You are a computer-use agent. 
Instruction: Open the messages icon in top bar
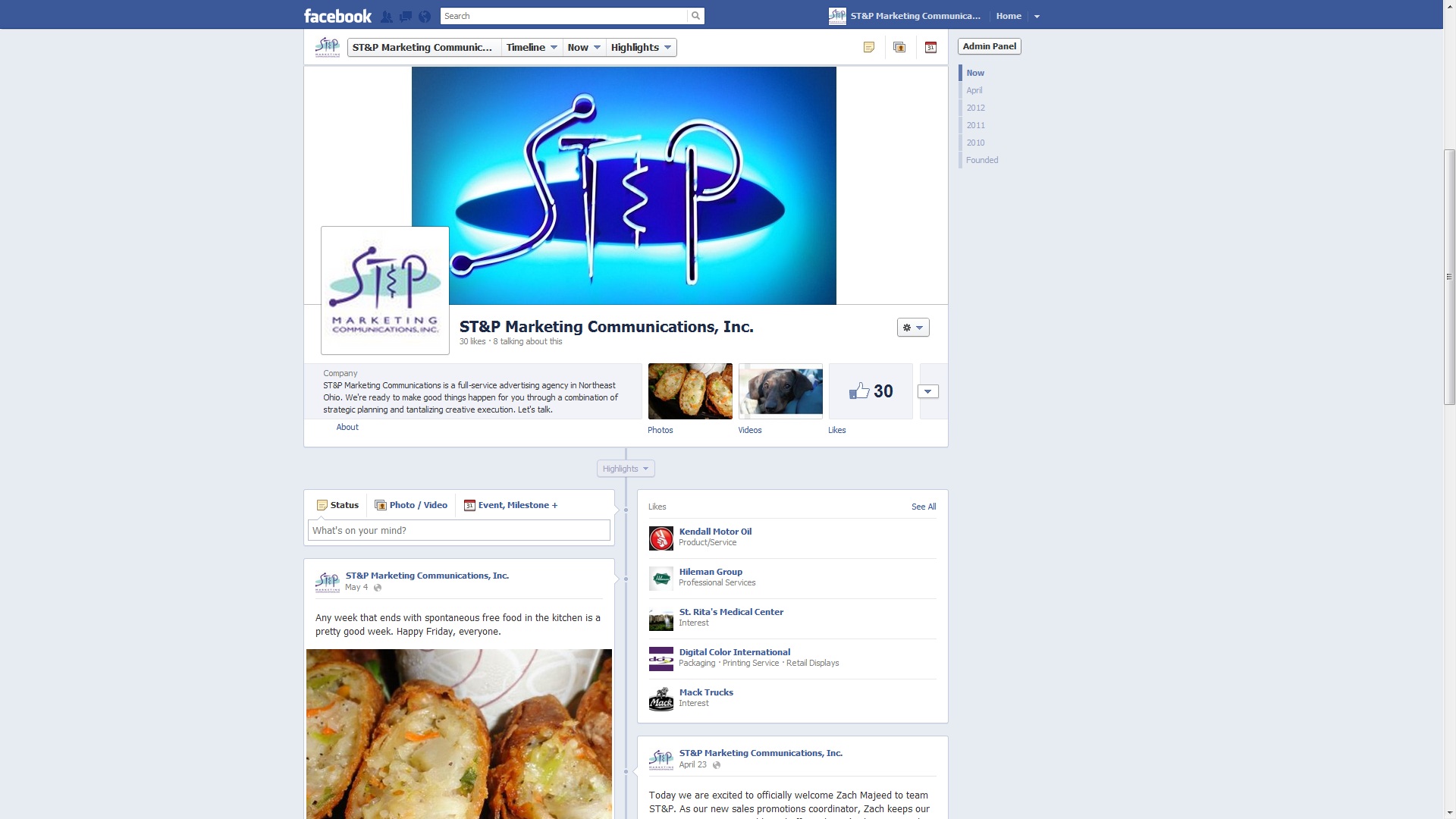pyautogui.click(x=406, y=16)
